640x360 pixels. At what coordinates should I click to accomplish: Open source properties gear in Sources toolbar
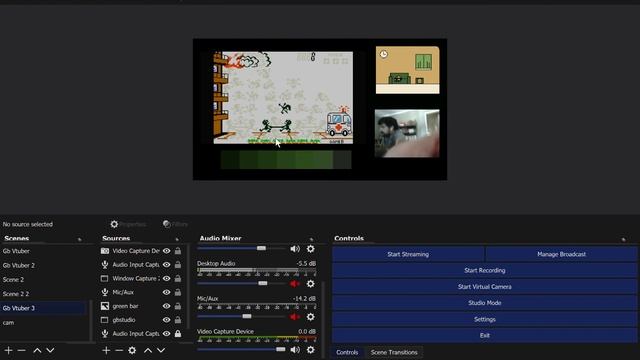click(x=132, y=350)
